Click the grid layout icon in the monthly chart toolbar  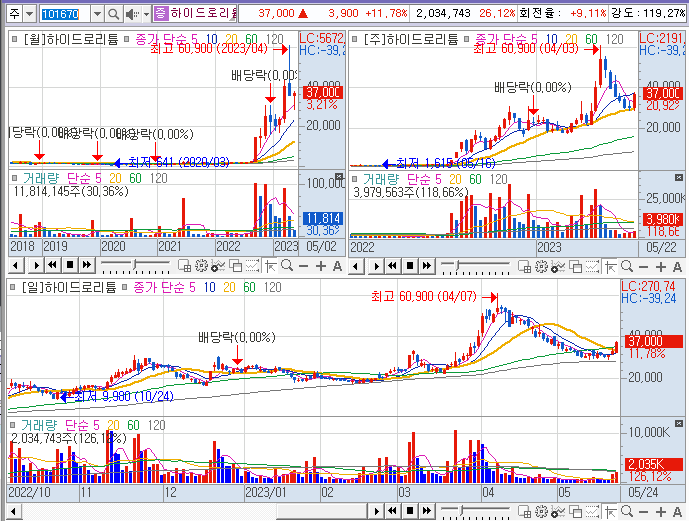point(184,266)
